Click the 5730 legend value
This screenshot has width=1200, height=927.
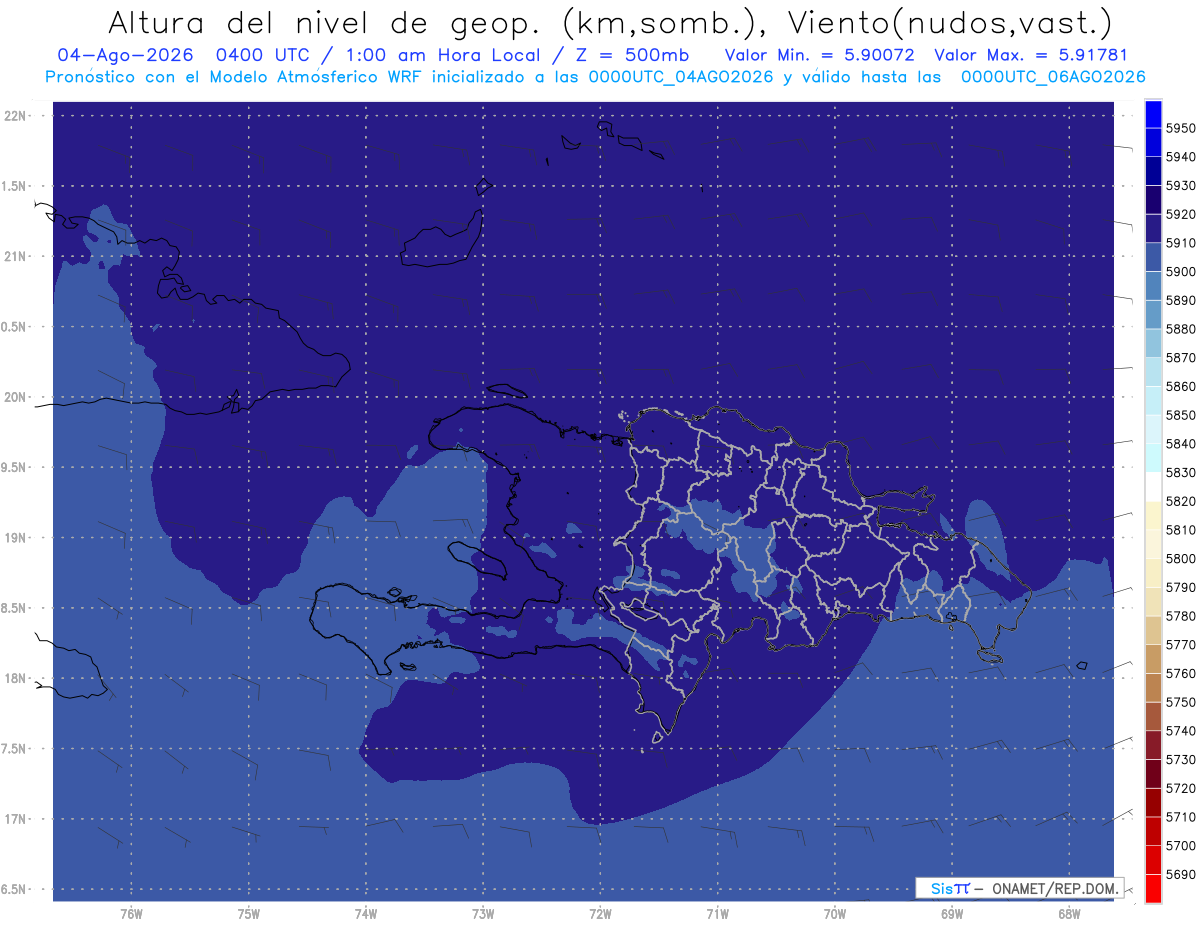pyautogui.click(x=1180, y=760)
